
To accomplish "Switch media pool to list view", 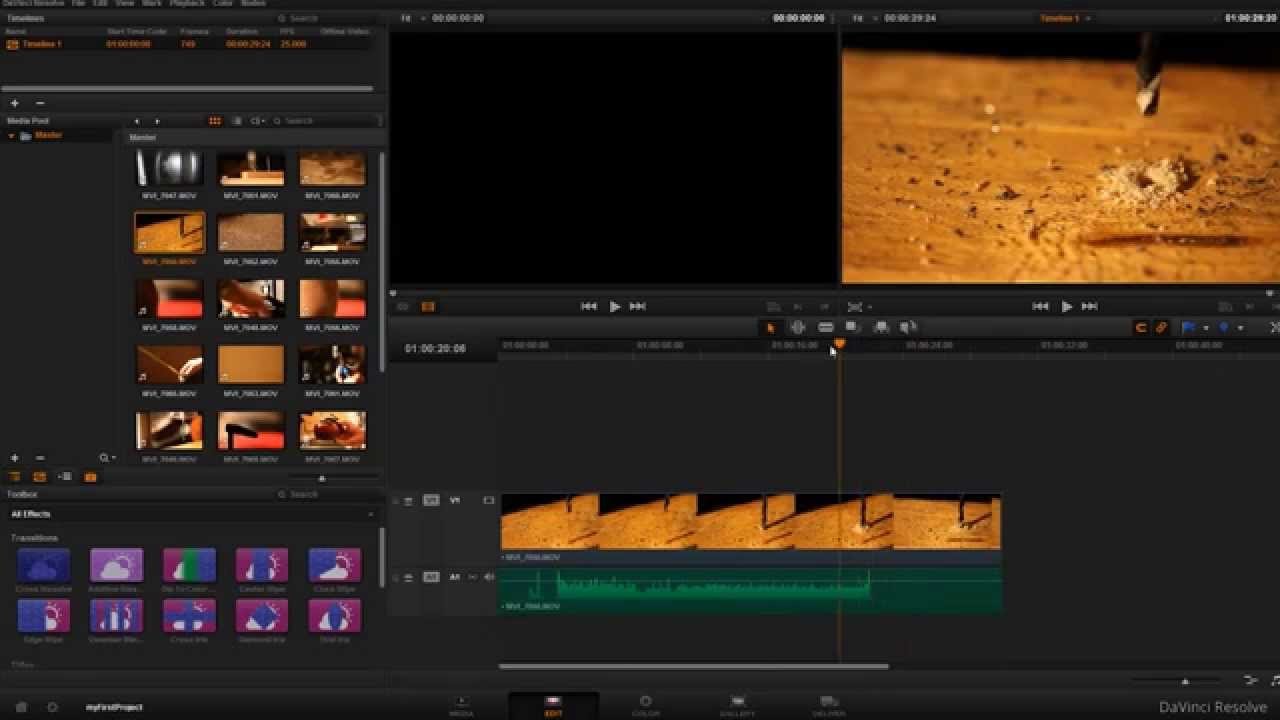I will [x=237, y=121].
